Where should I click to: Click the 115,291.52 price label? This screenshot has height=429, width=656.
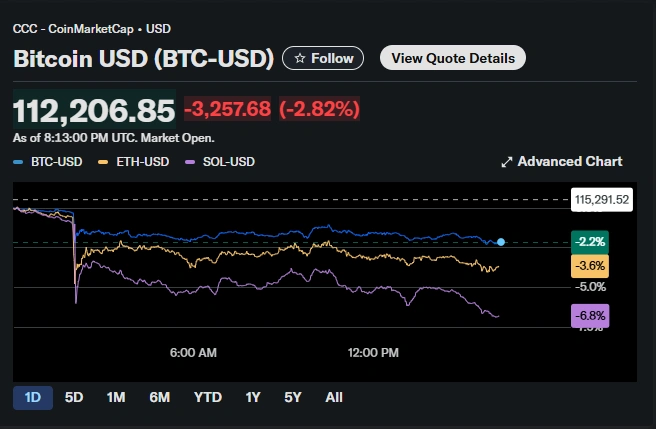[602, 200]
